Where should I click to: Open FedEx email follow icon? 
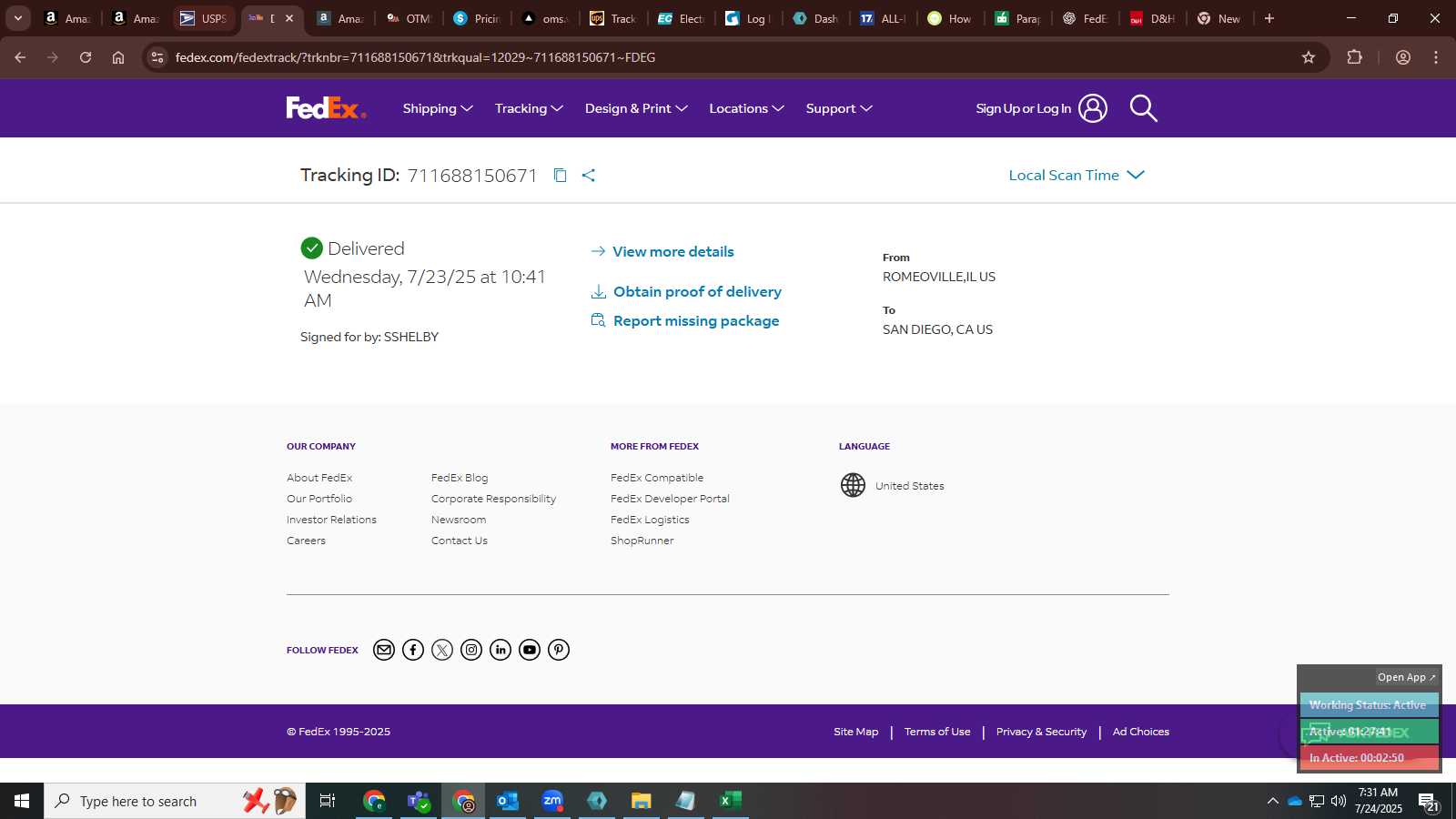384,650
